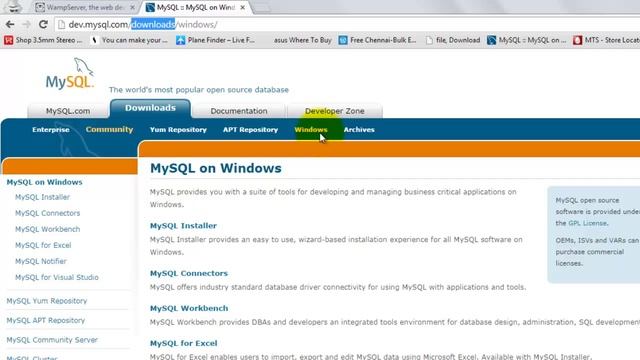Open MySQL for Excel in the sidebar

click(x=43, y=245)
